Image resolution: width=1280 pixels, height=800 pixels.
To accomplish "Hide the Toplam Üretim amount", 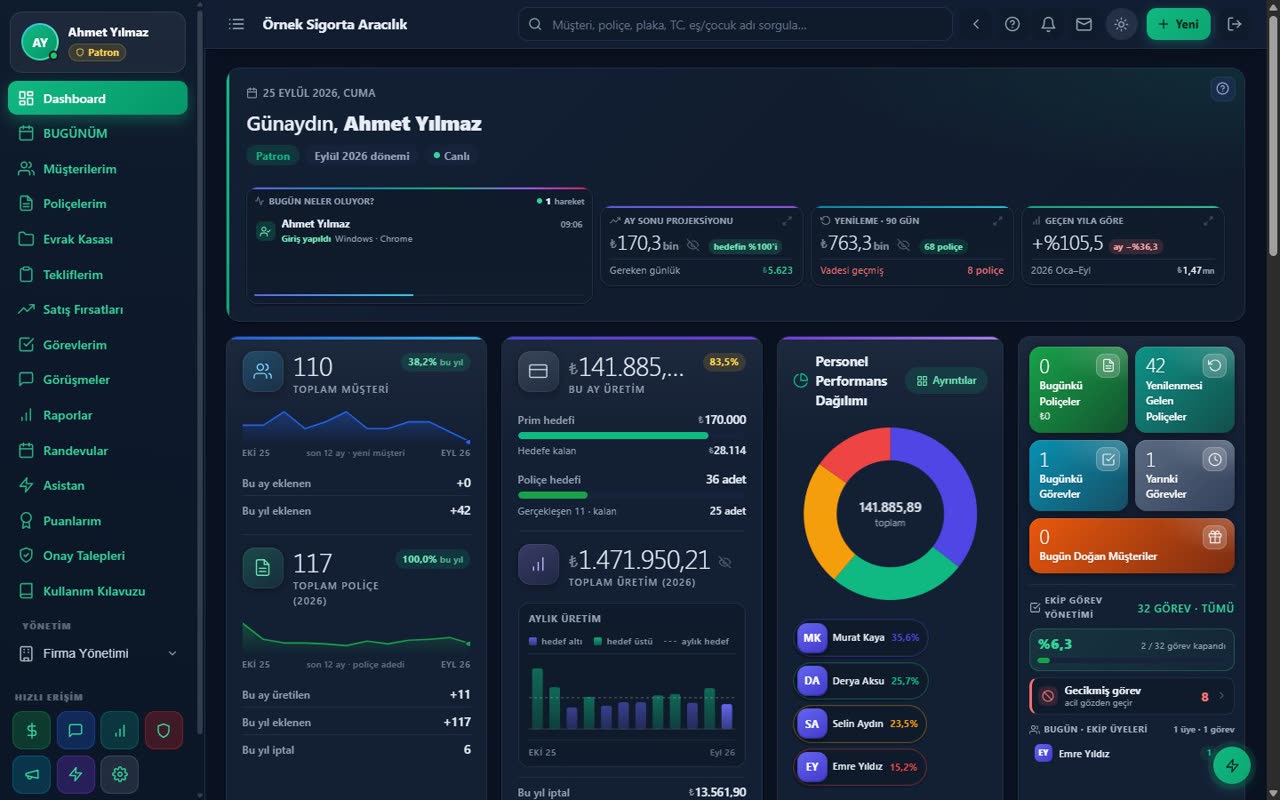I will coord(725,562).
